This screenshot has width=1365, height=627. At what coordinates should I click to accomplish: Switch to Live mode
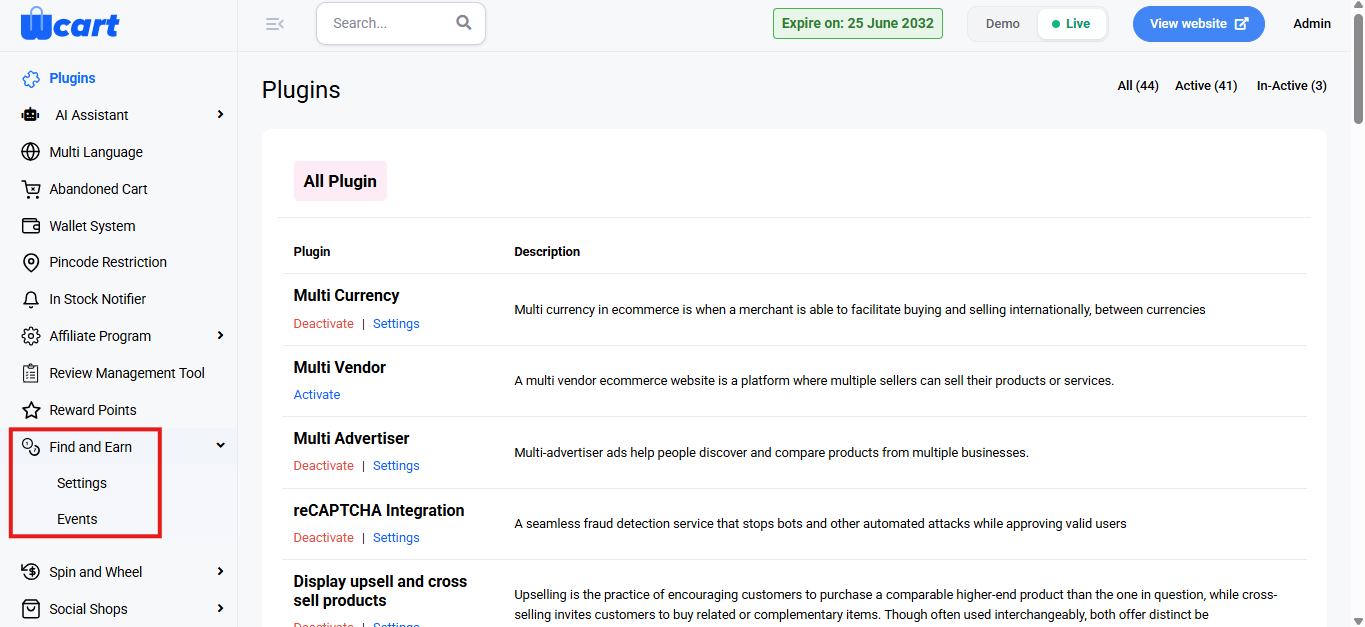1071,24
